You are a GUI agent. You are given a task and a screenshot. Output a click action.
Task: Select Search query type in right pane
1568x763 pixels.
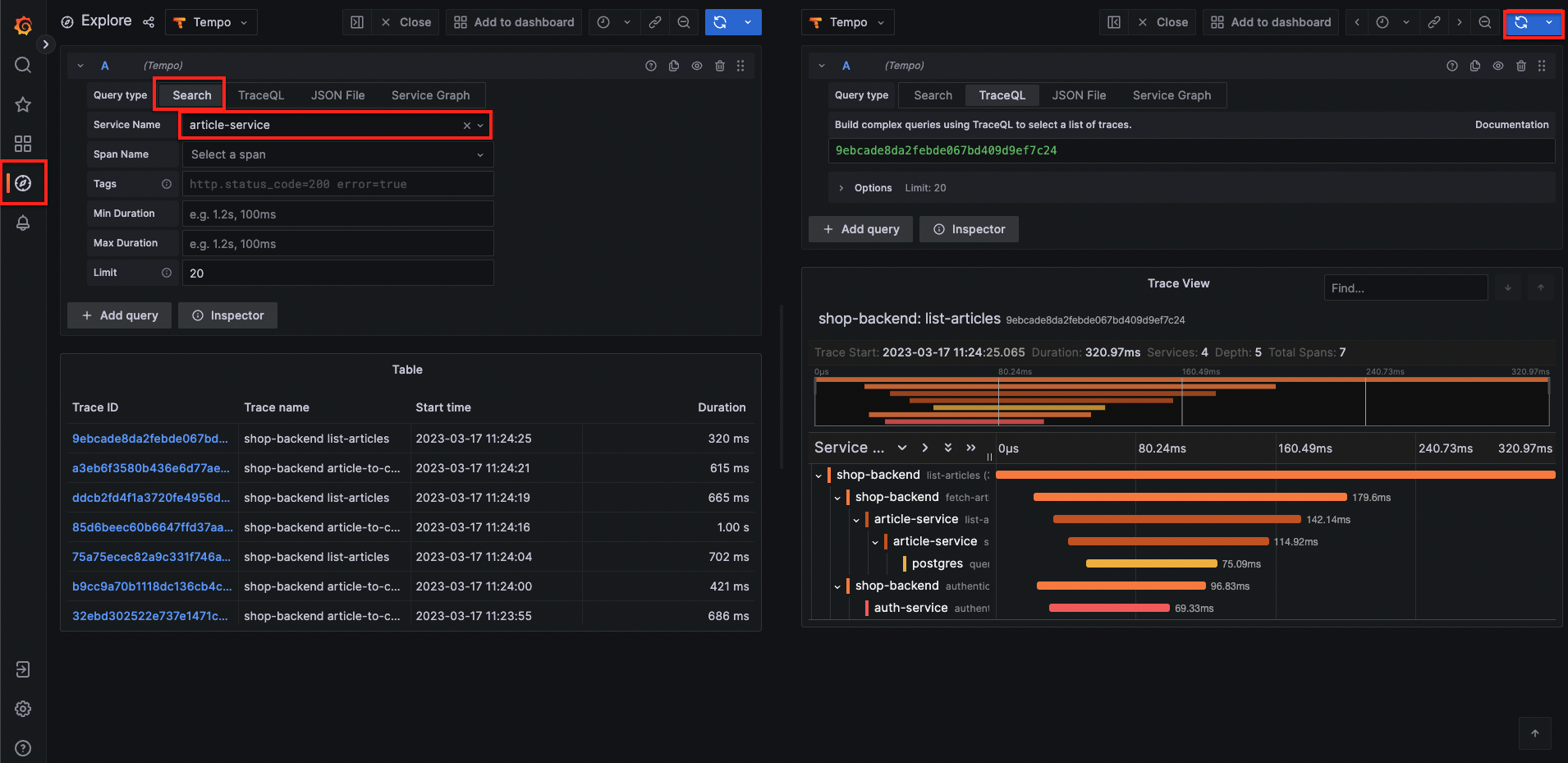[x=933, y=95]
